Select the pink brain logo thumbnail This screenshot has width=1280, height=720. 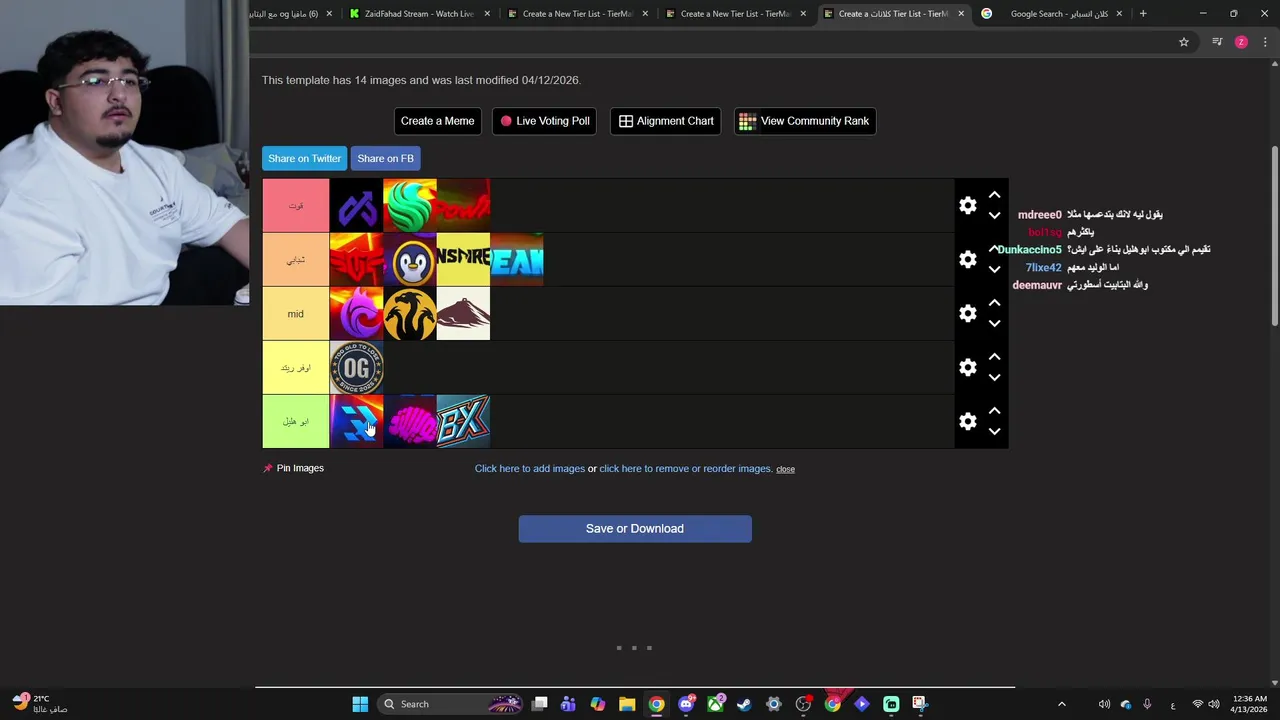[x=410, y=421]
